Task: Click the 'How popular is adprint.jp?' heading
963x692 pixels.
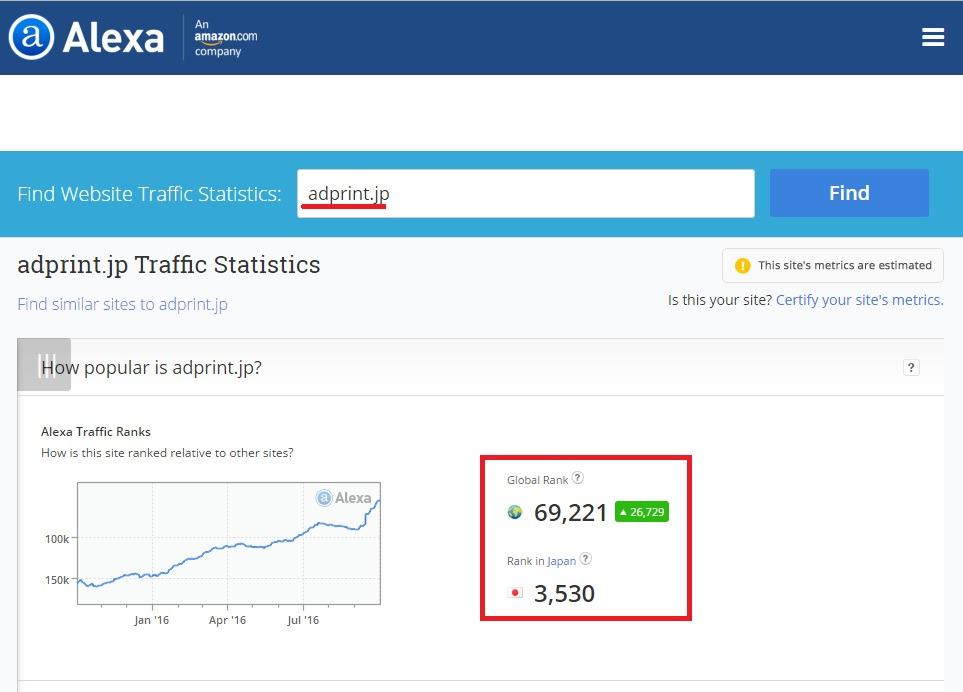Action: (x=152, y=367)
